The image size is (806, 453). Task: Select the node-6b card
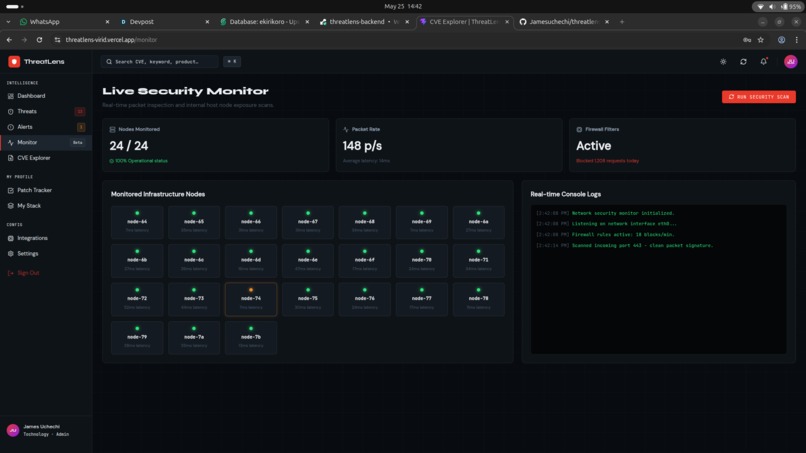(137, 261)
